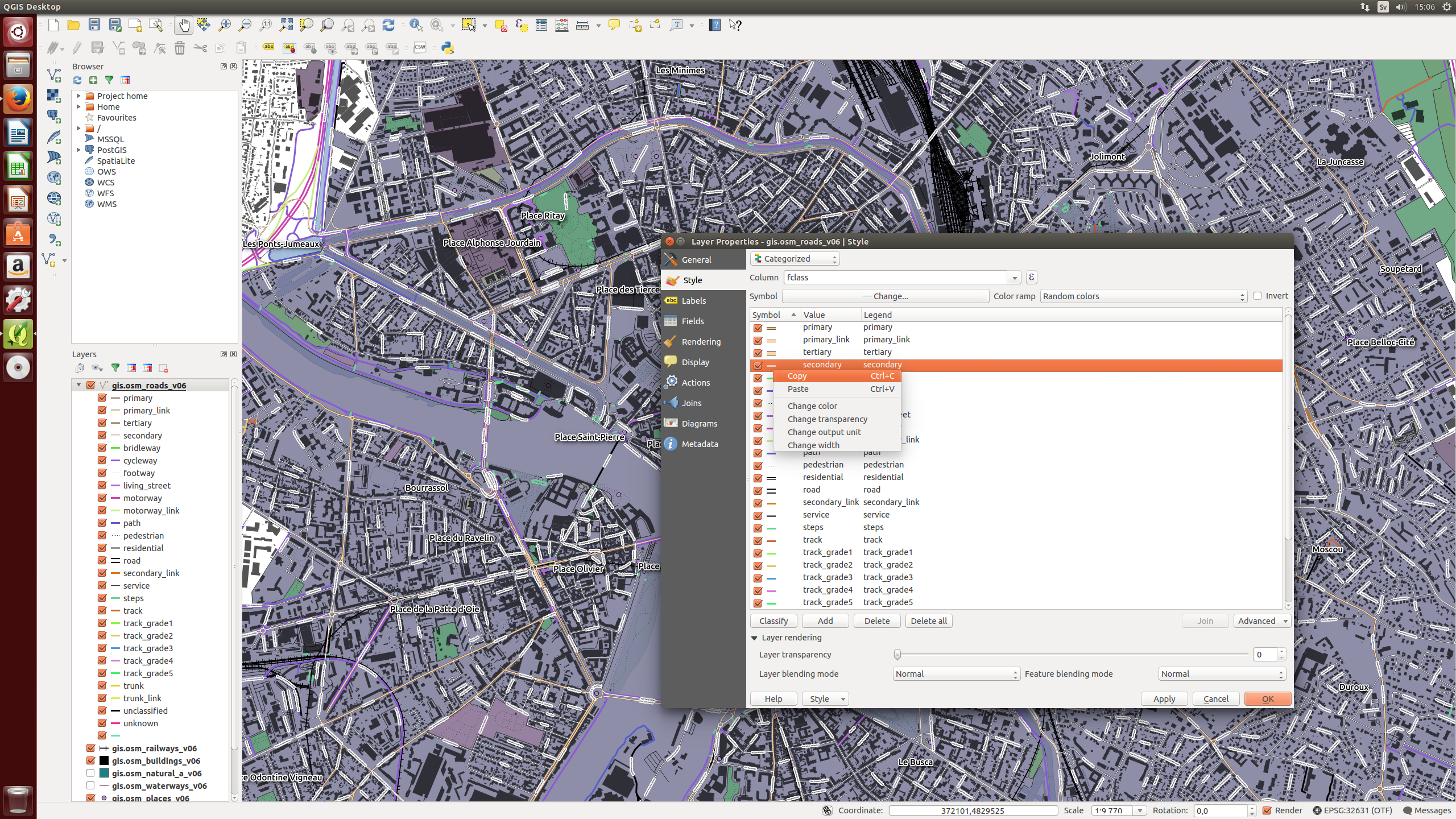Click the yellow abc labeling icon
The height and width of the screenshot is (819, 1456).
point(268,48)
